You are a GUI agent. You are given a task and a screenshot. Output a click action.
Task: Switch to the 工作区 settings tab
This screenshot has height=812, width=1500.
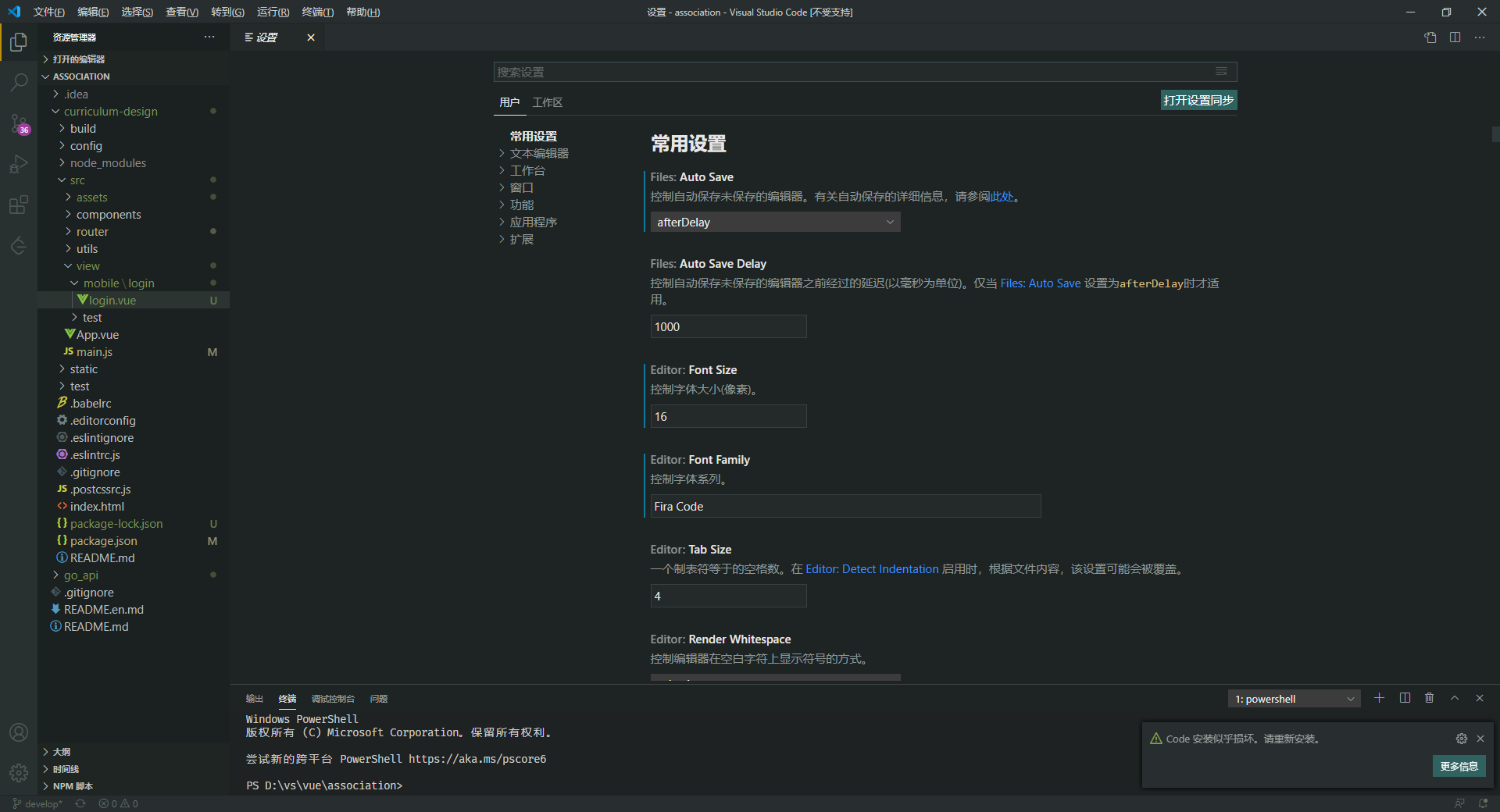coord(548,102)
